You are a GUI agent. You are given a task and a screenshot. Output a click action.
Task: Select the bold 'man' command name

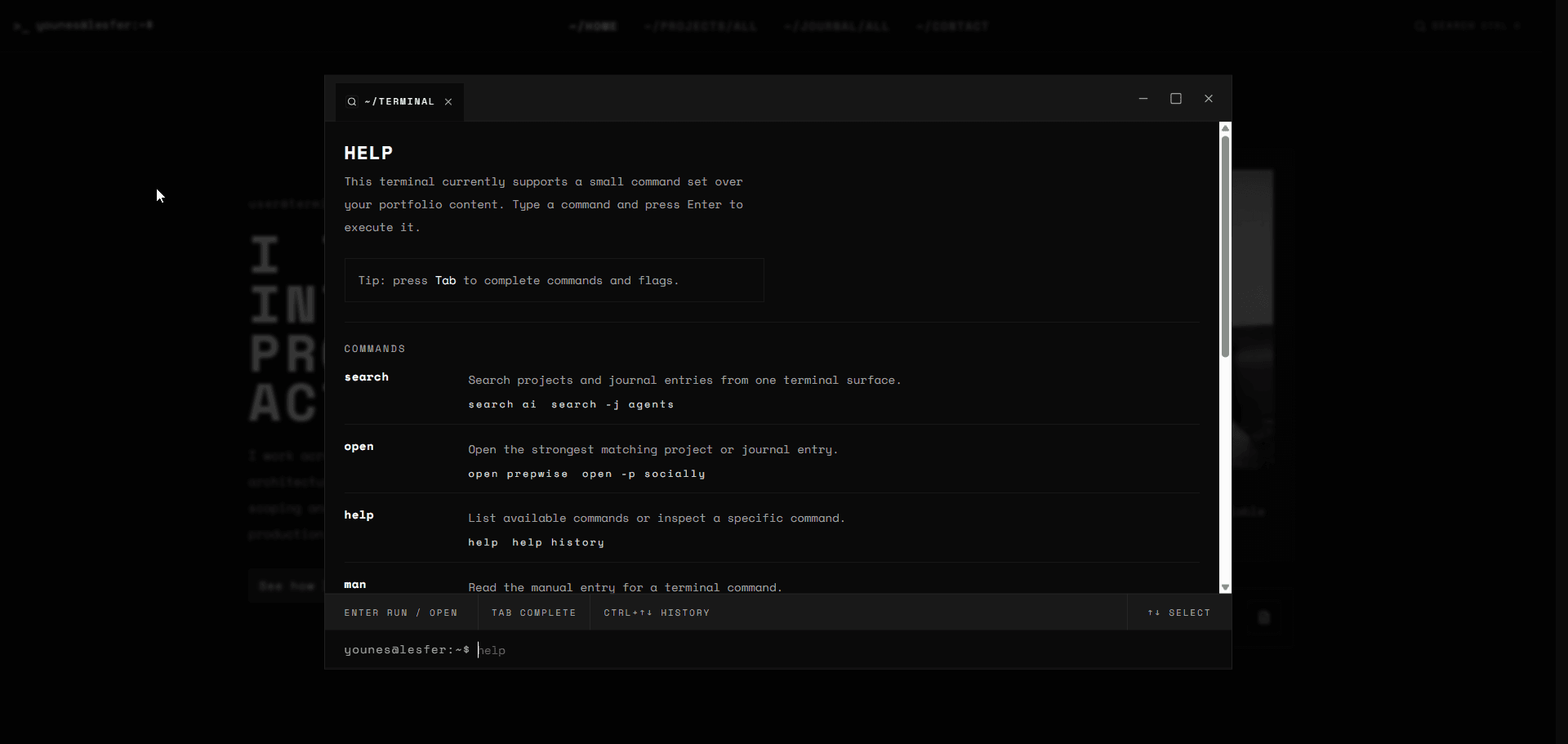tap(355, 585)
